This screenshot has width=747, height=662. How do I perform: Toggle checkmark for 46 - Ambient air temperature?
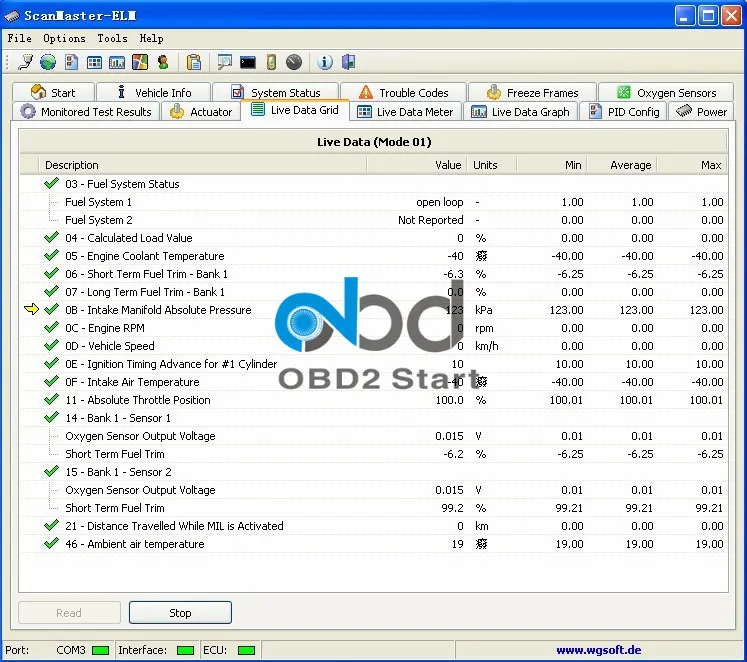coord(51,543)
